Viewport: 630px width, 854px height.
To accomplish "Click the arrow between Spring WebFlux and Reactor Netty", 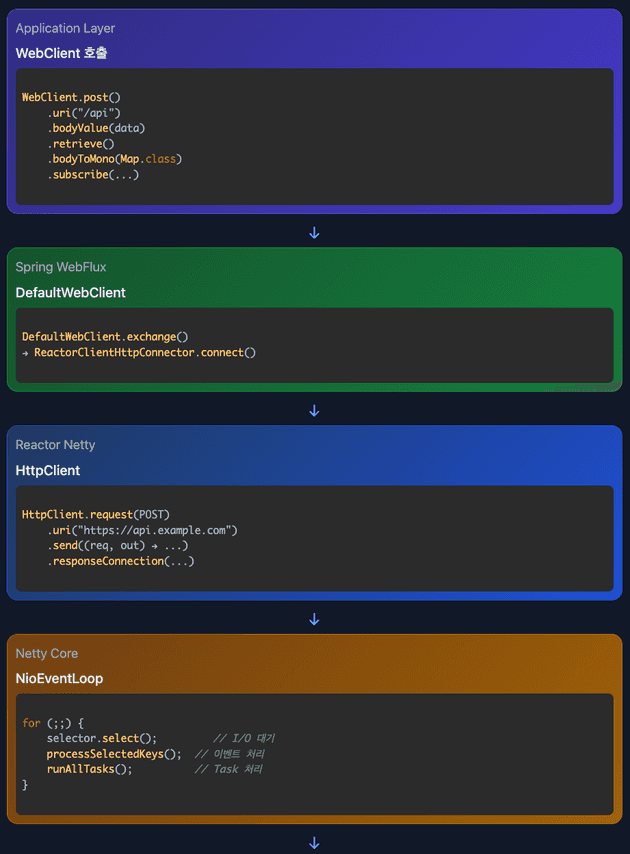I will [314, 410].
